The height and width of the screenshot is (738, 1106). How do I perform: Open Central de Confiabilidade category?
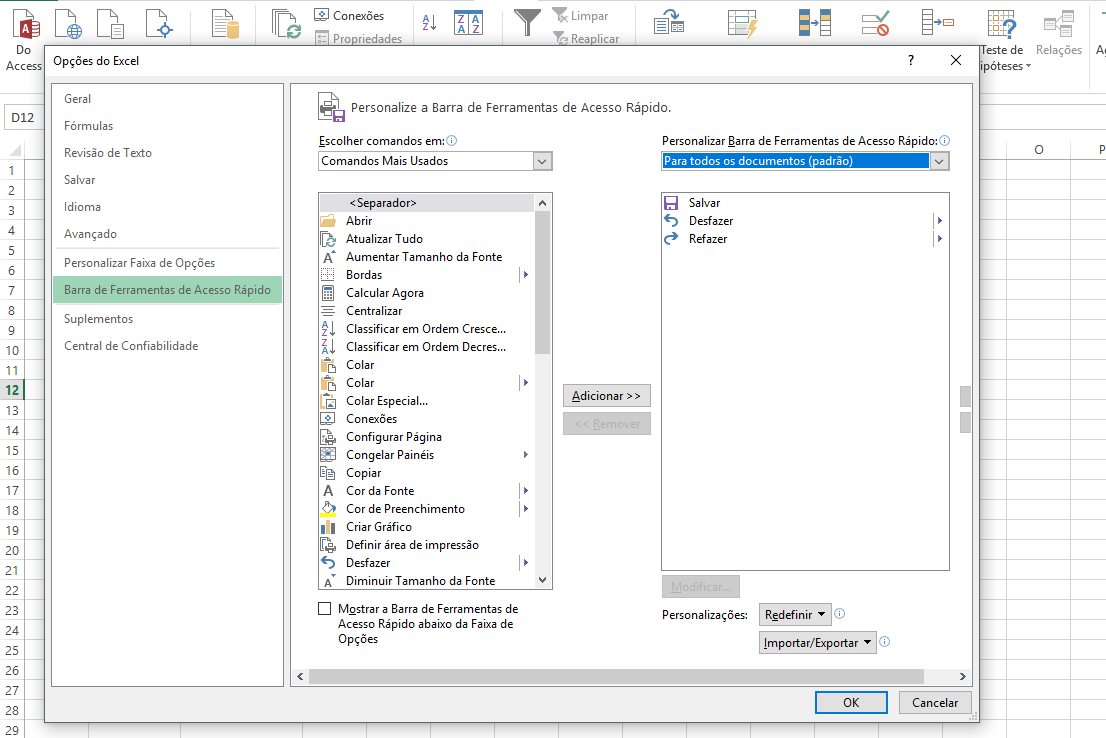click(166, 346)
